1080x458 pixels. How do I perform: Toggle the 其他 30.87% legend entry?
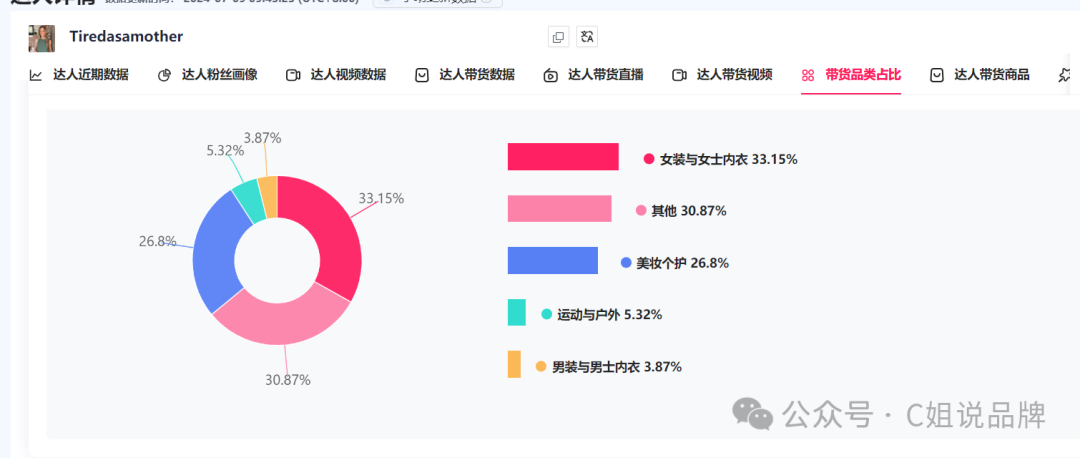[x=681, y=211]
